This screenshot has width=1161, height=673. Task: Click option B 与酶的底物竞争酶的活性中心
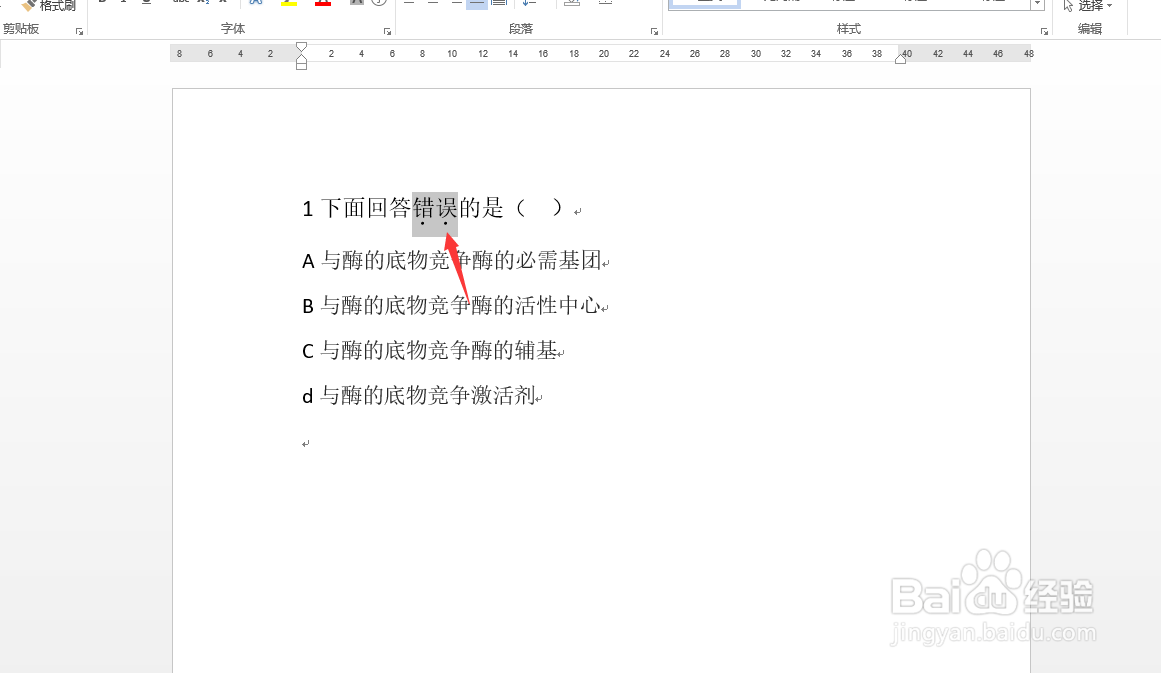[x=452, y=306]
